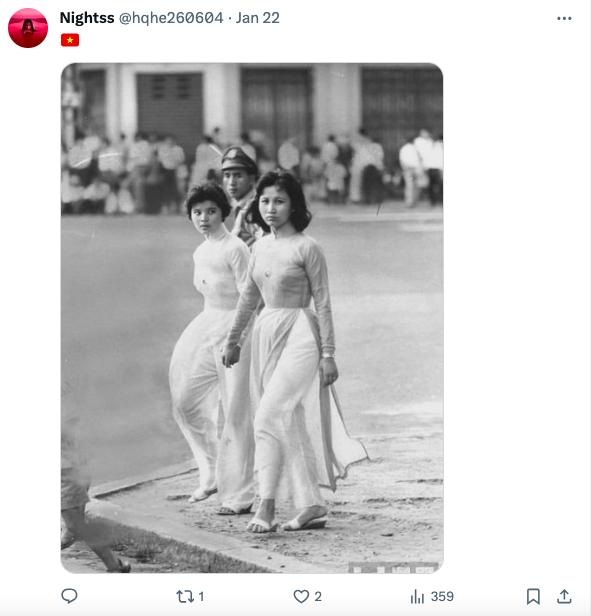The width and height of the screenshot is (591, 616).
Task: Click the Vietnam flag emoji below the name
Action: 70,40
